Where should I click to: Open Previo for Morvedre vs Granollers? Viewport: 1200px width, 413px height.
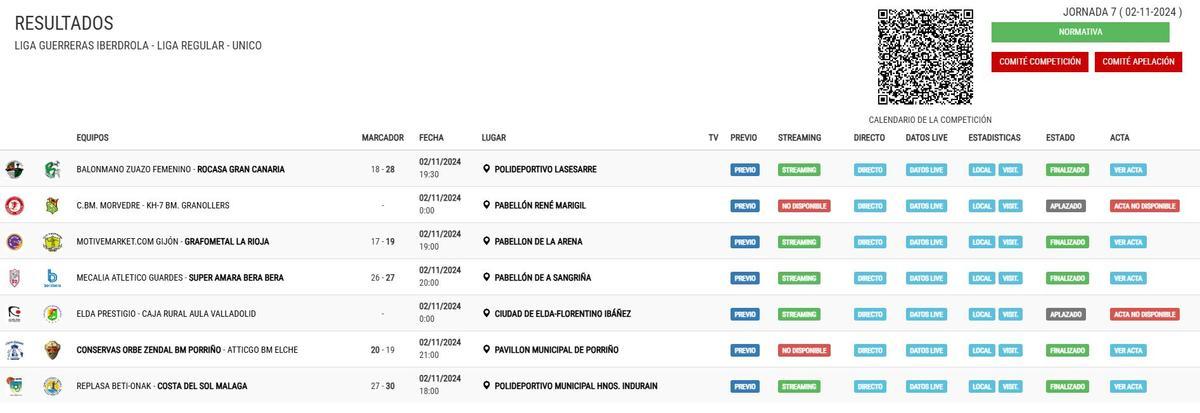[744, 206]
